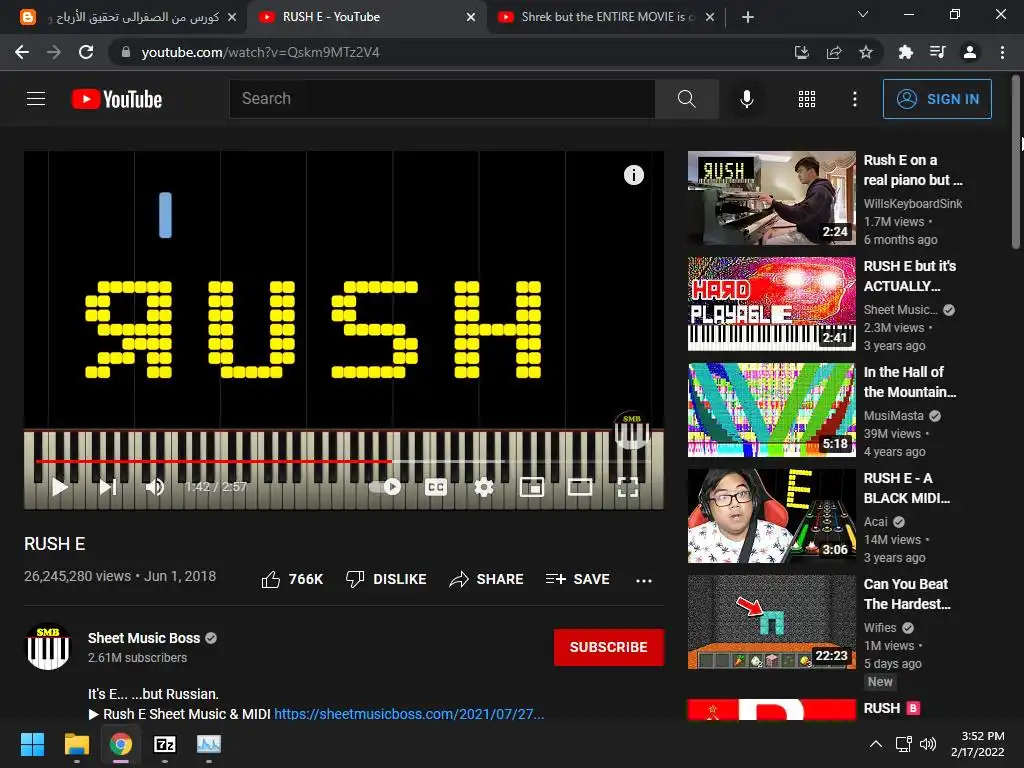This screenshot has width=1024, height=768.
Task: Open File Explorer from taskbar
Action: (76, 744)
